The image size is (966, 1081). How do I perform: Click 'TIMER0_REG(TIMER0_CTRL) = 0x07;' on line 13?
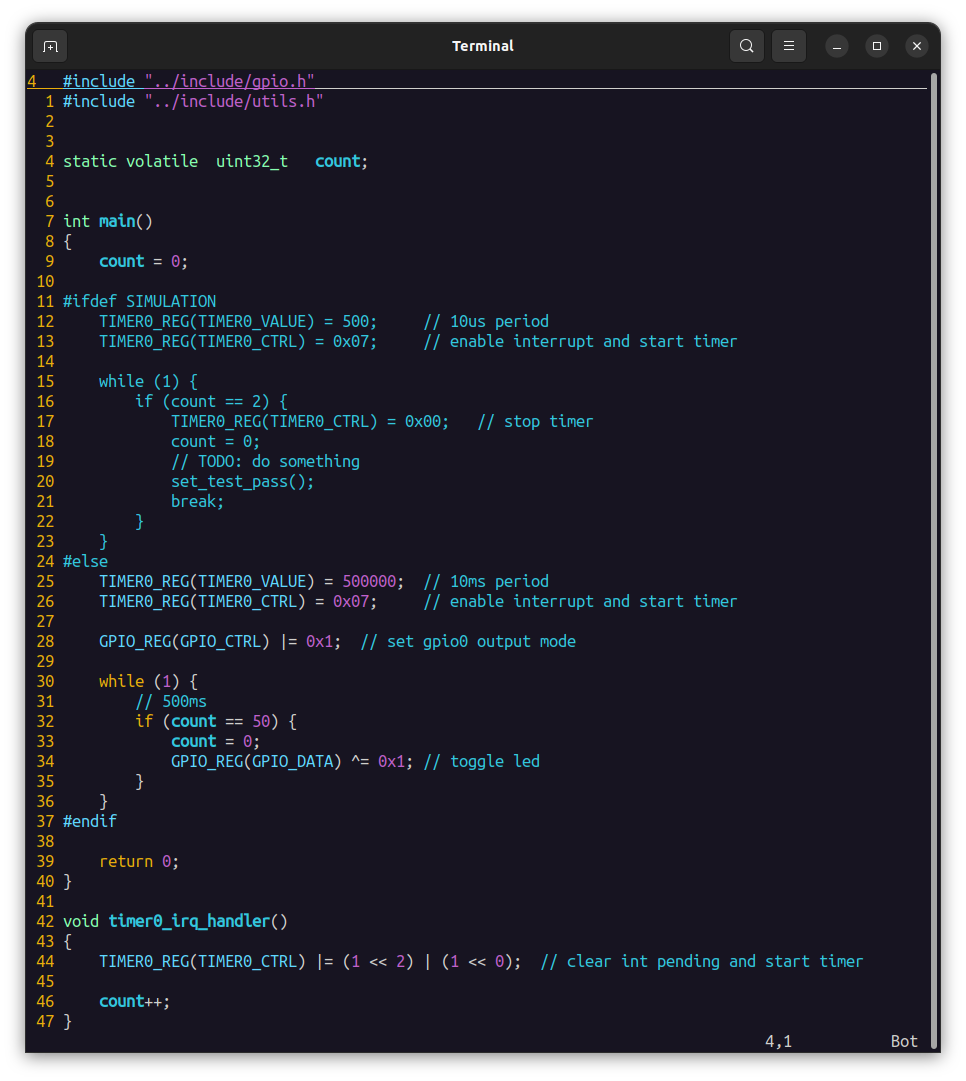pyautogui.click(x=238, y=341)
